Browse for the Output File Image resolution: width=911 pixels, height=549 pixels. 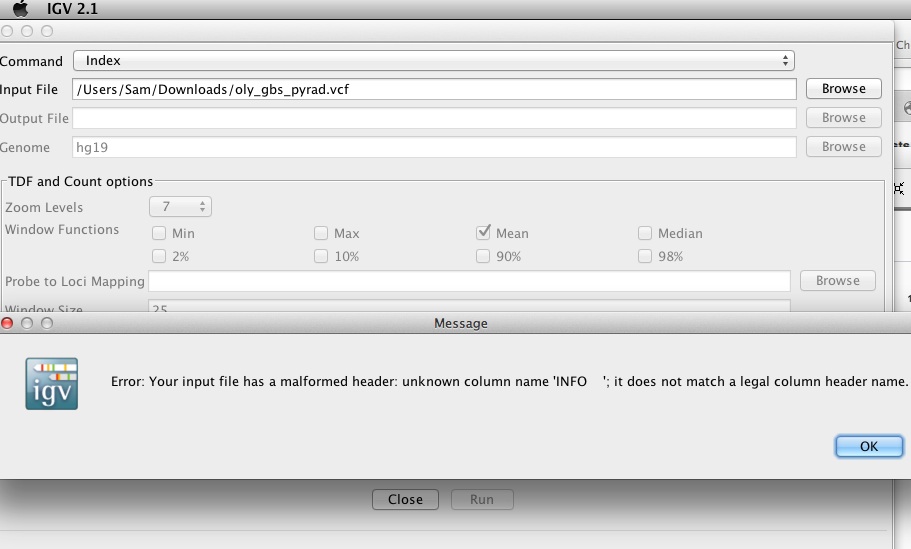844,118
